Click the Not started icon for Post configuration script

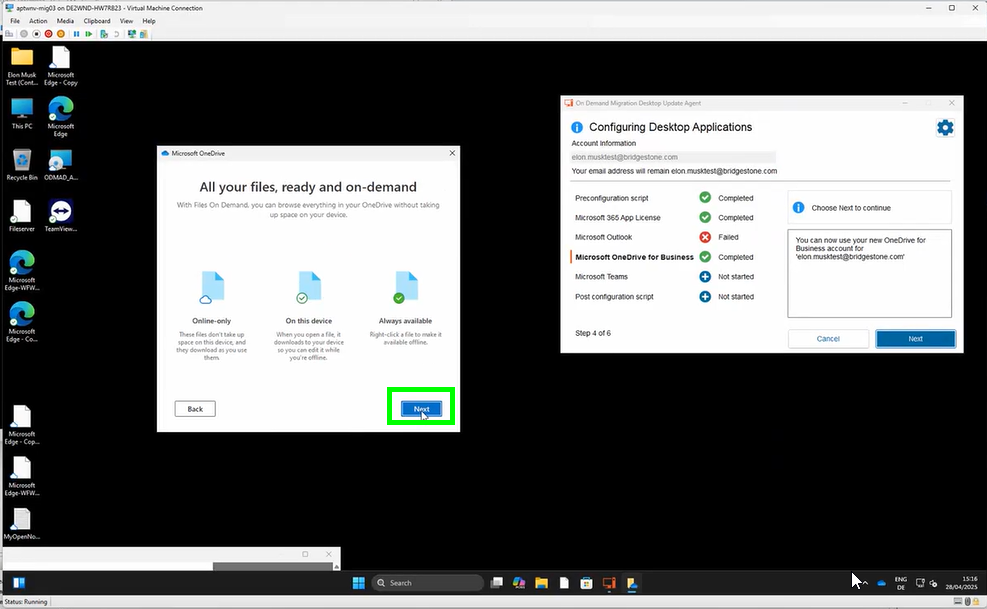tap(705, 297)
